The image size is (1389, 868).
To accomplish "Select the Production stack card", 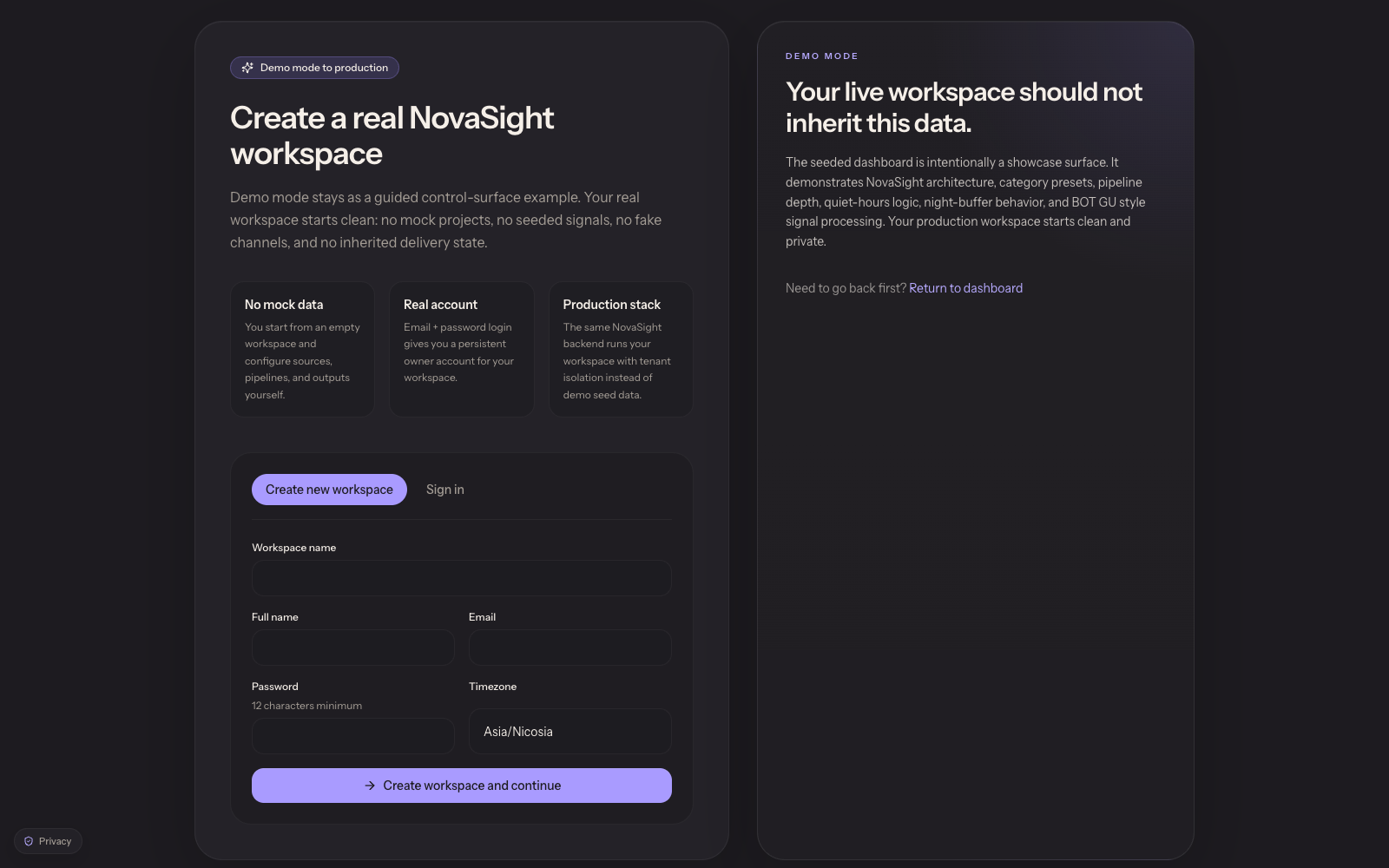I will 621,349.
